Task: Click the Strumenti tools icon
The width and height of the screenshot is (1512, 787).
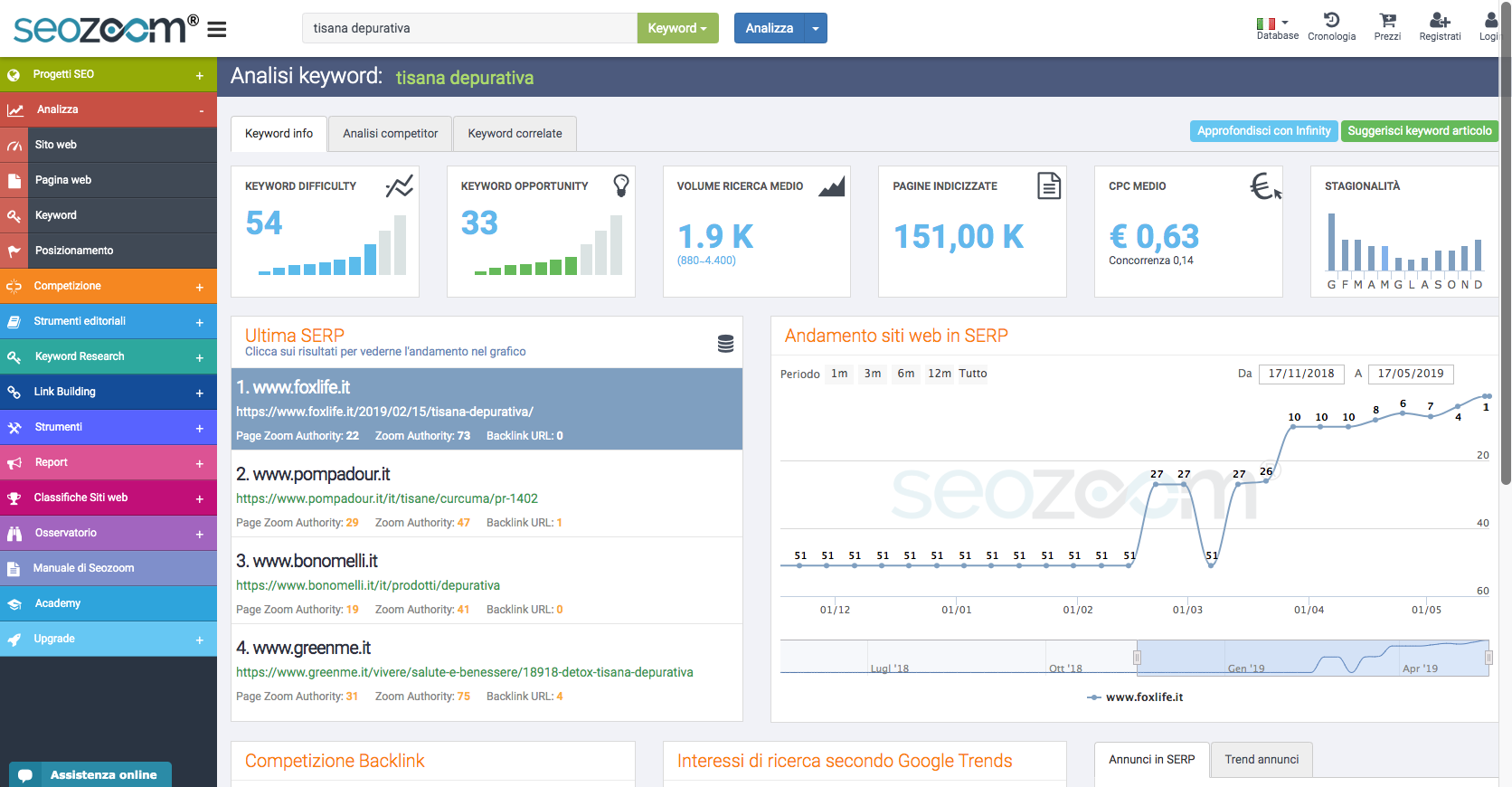Action: [14, 428]
